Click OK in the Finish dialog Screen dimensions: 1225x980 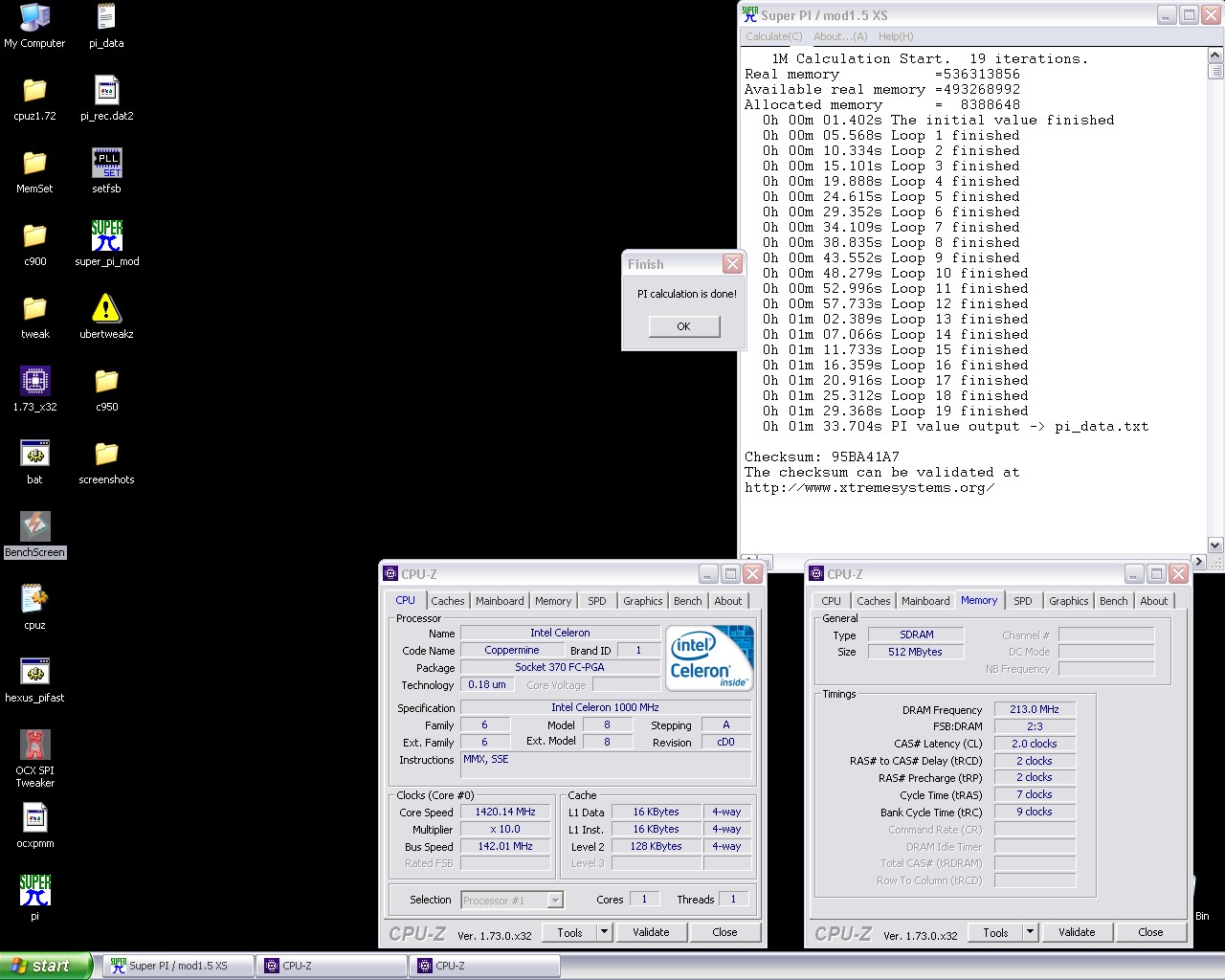[x=683, y=326]
